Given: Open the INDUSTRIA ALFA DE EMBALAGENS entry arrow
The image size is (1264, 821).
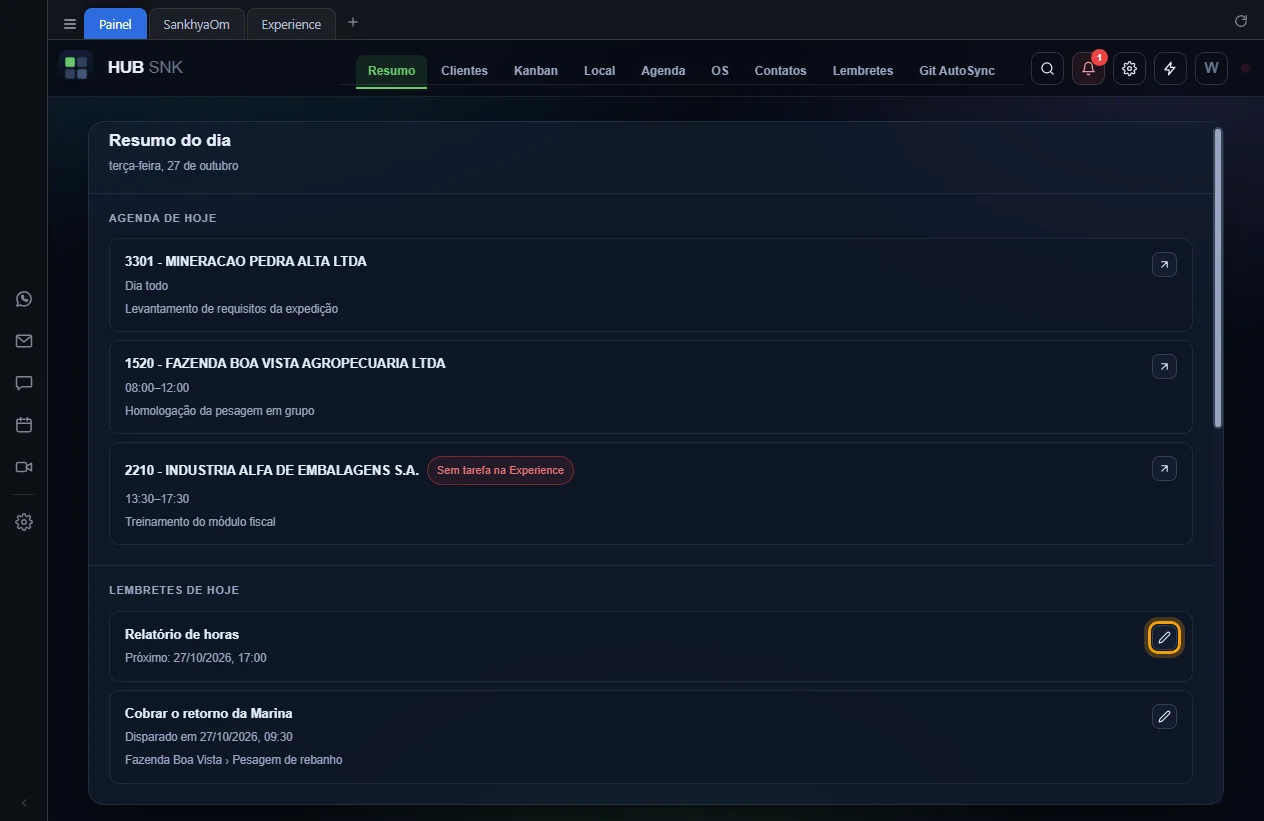Looking at the screenshot, I should 1164,469.
